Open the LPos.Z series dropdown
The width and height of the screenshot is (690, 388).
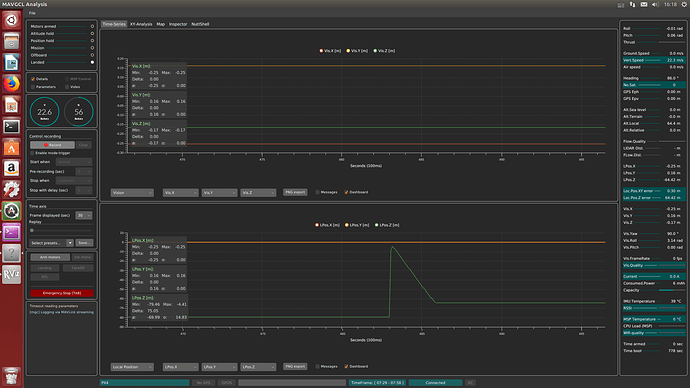pos(258,367)
